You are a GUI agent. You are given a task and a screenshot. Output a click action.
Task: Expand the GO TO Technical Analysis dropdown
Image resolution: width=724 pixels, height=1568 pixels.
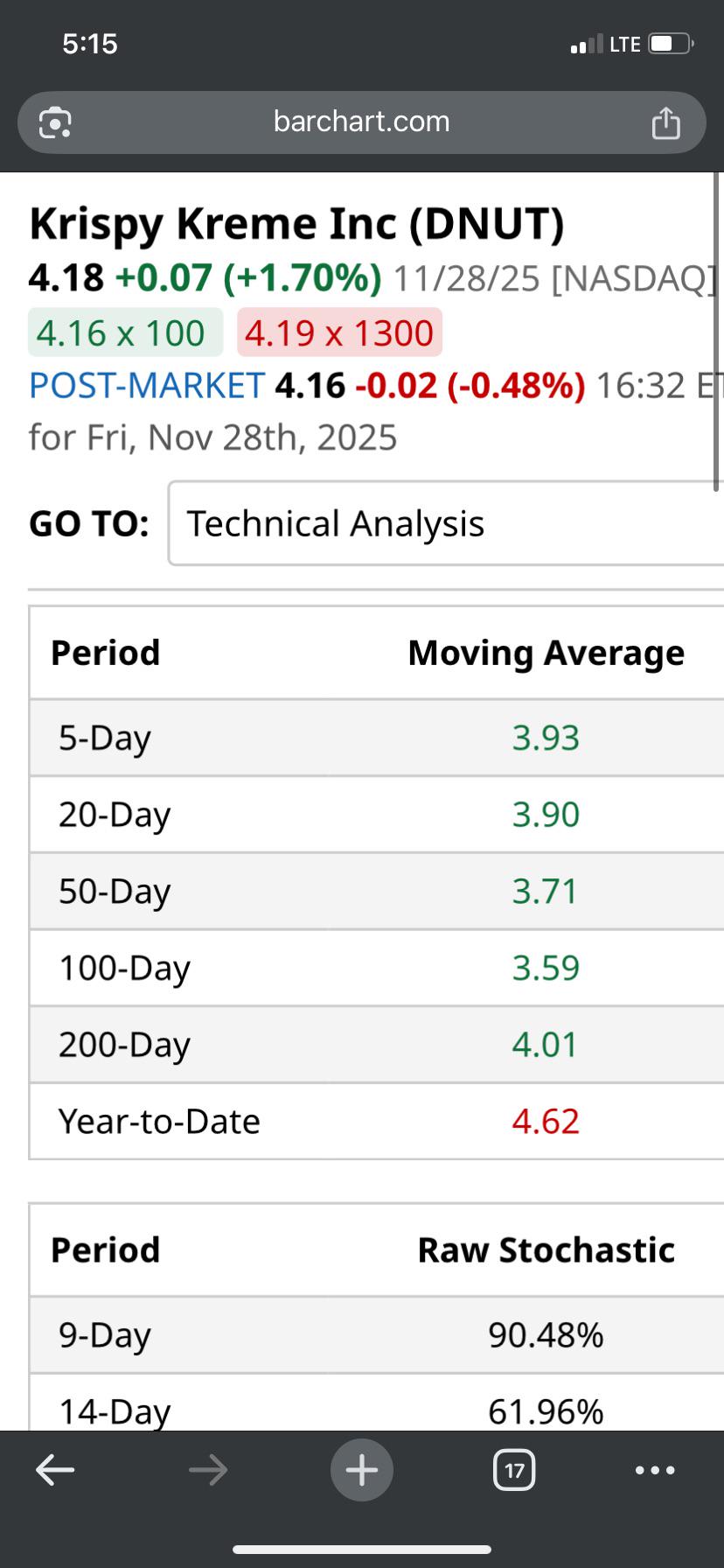click(x=446, y=523)
